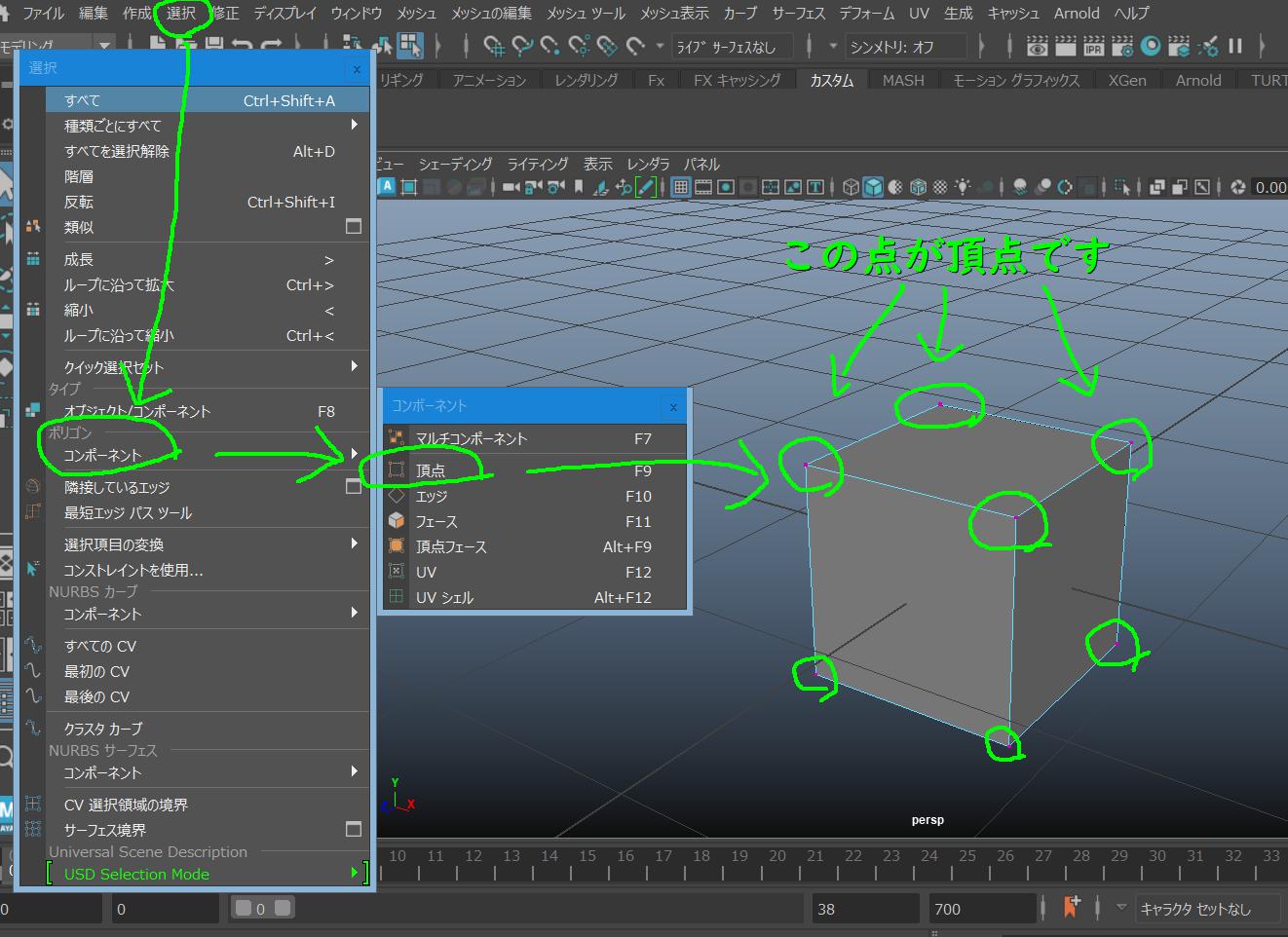
Task: Select すべて Ctrl+Shift+A entry
Action: tap(208, 99)
